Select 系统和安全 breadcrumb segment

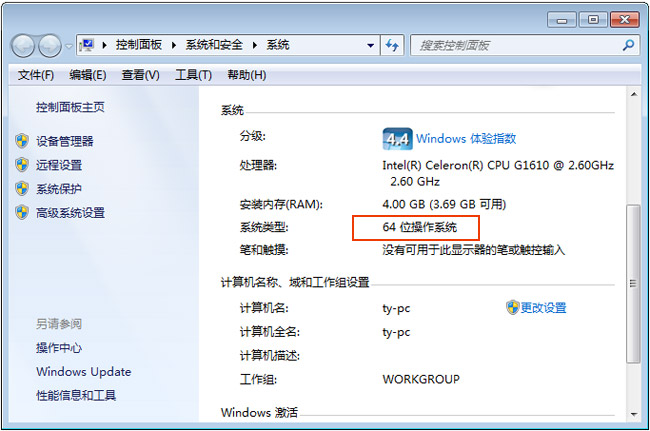click(x=214, y=44)
